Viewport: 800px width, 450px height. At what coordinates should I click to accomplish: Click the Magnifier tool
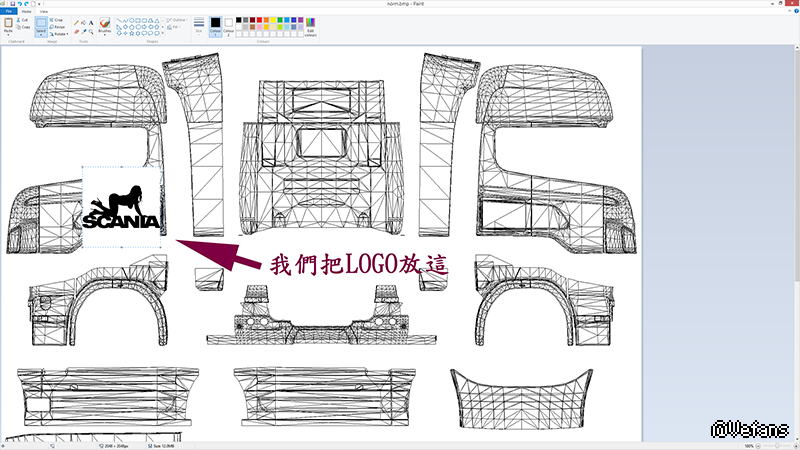pos(92,31)
